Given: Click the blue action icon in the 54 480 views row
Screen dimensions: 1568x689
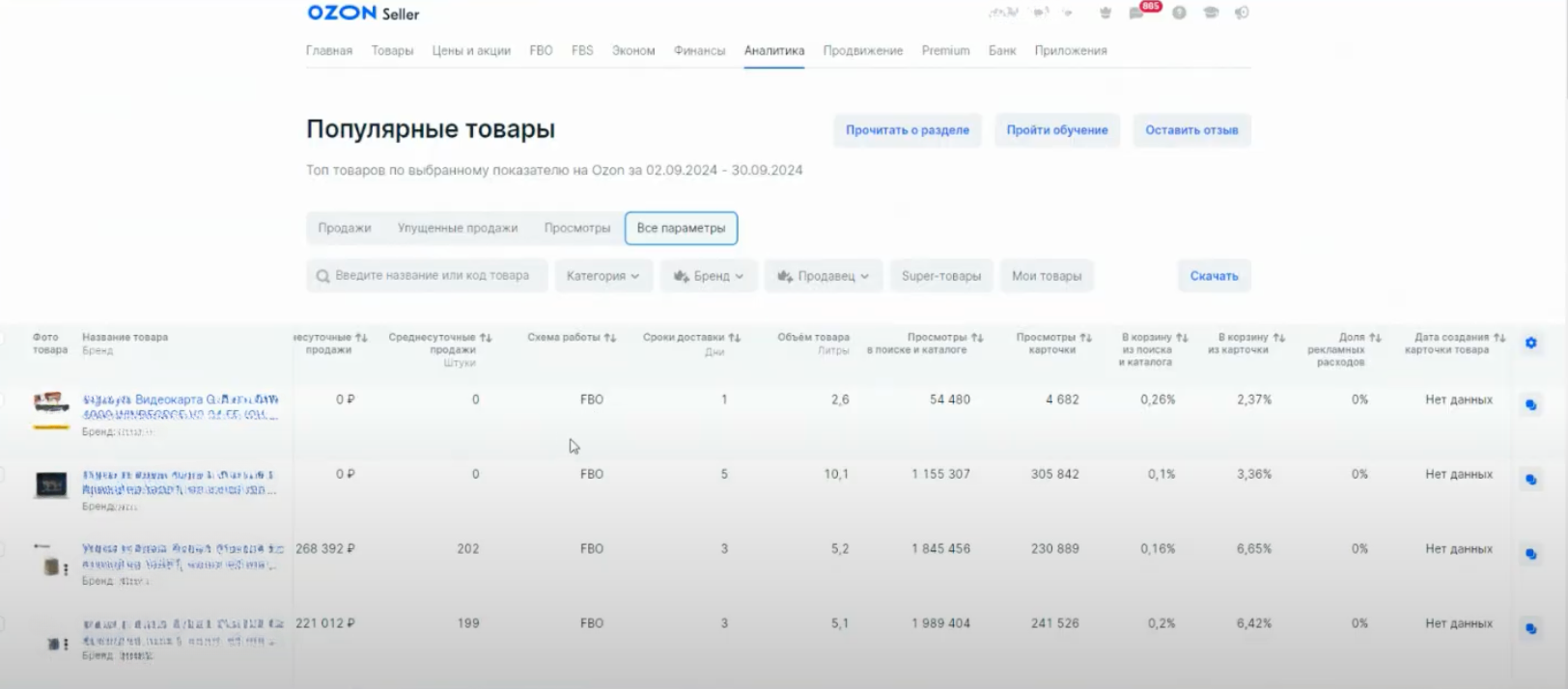Looking at the screenshot, I should (x=1530, y=404).
